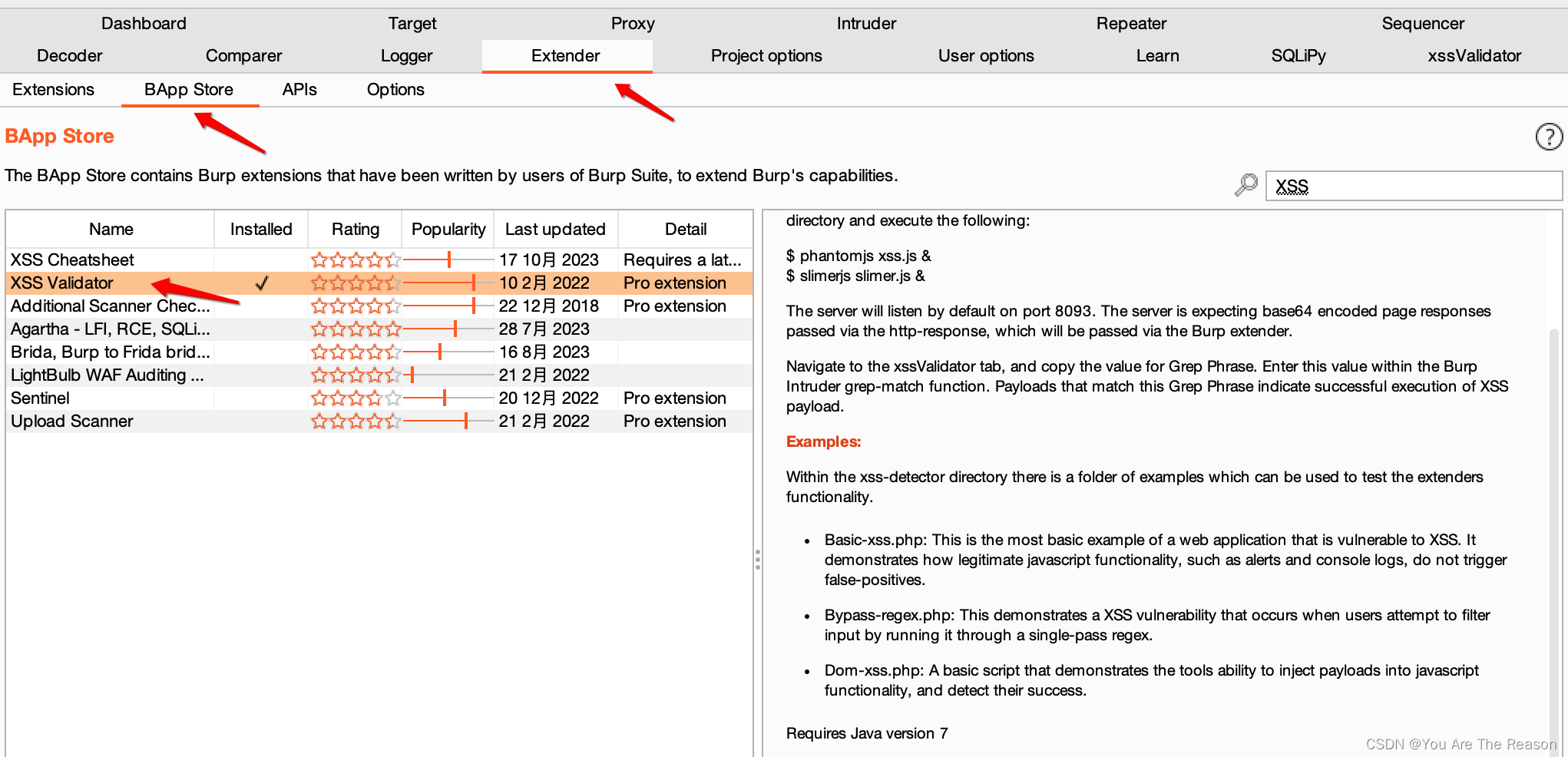Open the Logger tab

(406, 56)
